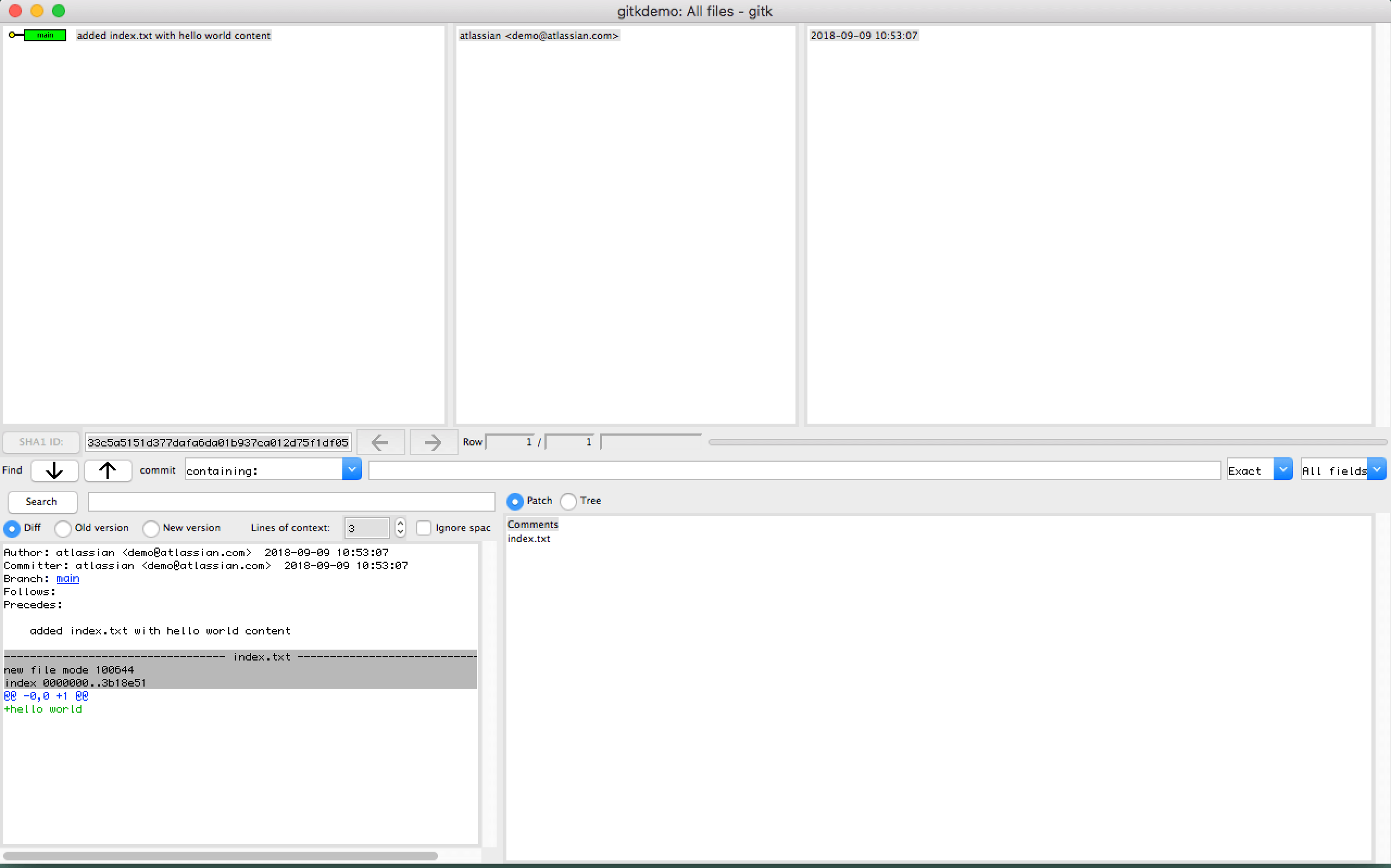This screenshot has height=868, width=1391.
Task: Switch file list to Tree view
Action: click(568, 501)
